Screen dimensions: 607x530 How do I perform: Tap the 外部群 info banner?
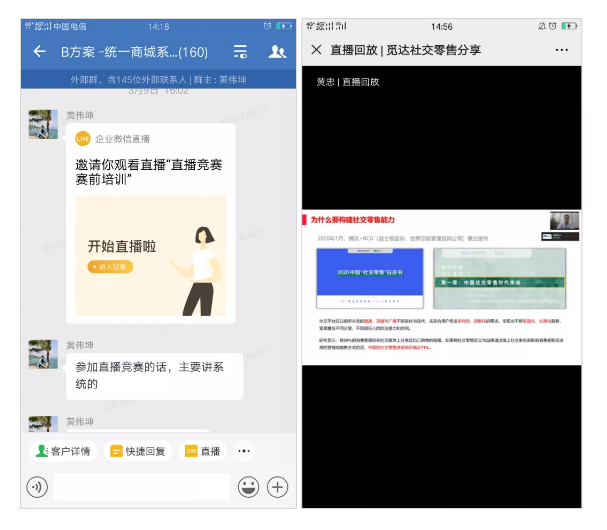158,80
